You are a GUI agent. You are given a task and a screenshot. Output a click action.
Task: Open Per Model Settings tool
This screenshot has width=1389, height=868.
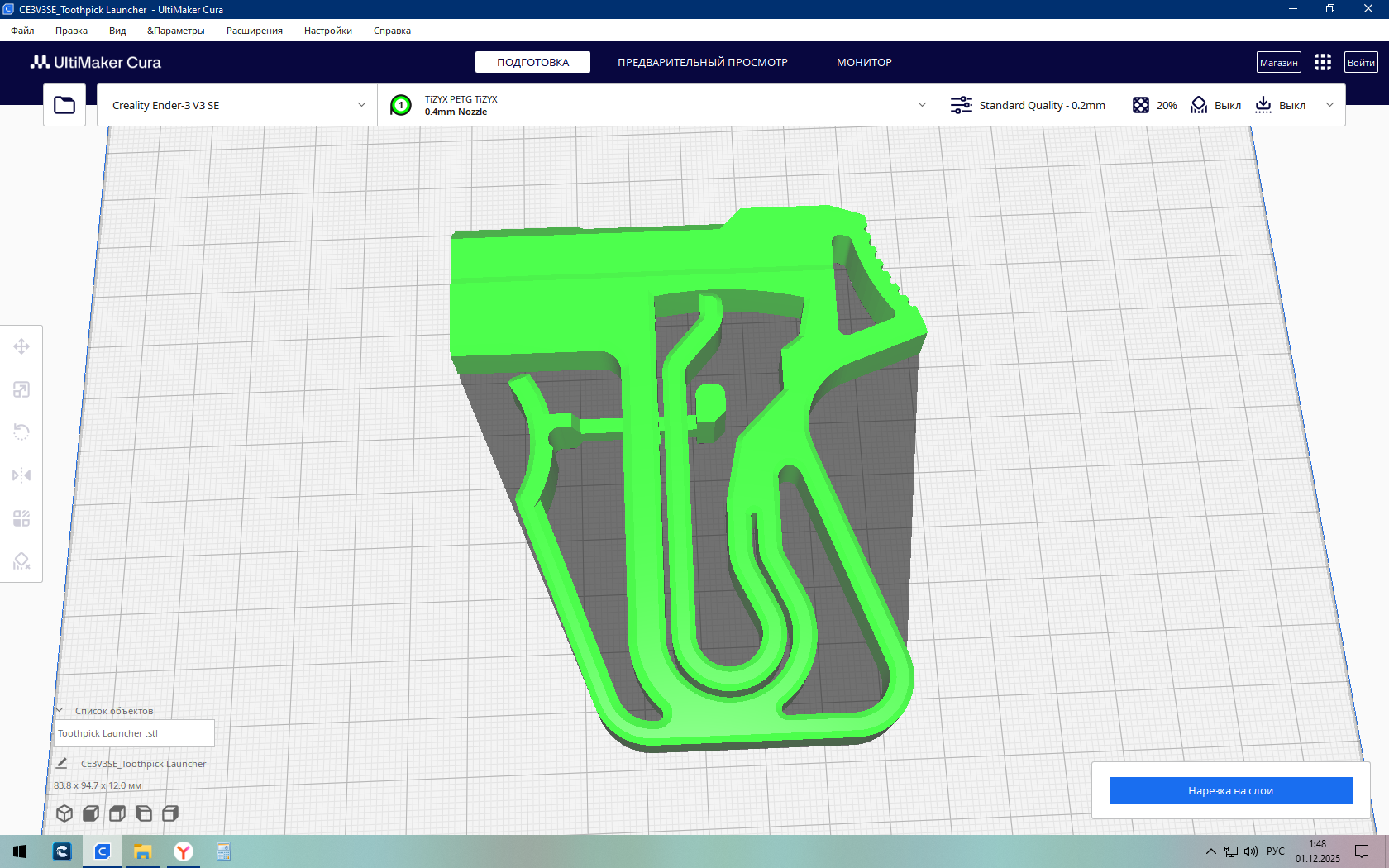click(x=21, y=518)
